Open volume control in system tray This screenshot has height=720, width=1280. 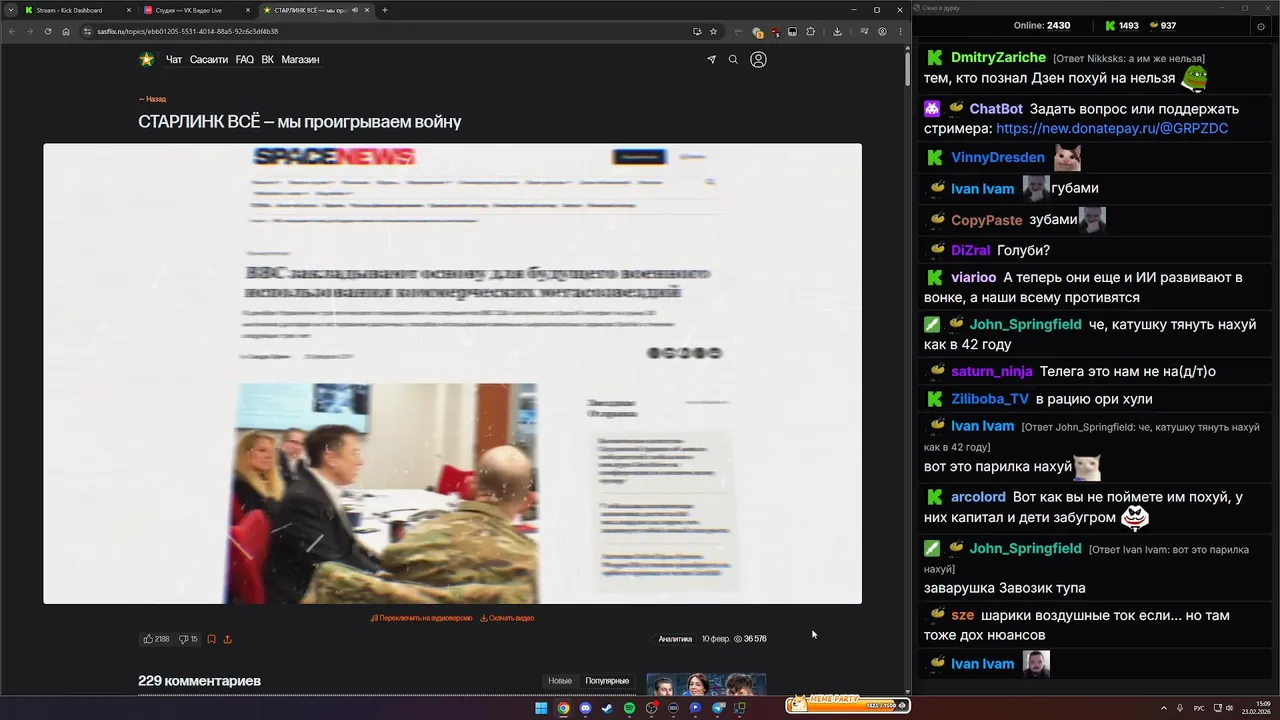coord(1229,708)
